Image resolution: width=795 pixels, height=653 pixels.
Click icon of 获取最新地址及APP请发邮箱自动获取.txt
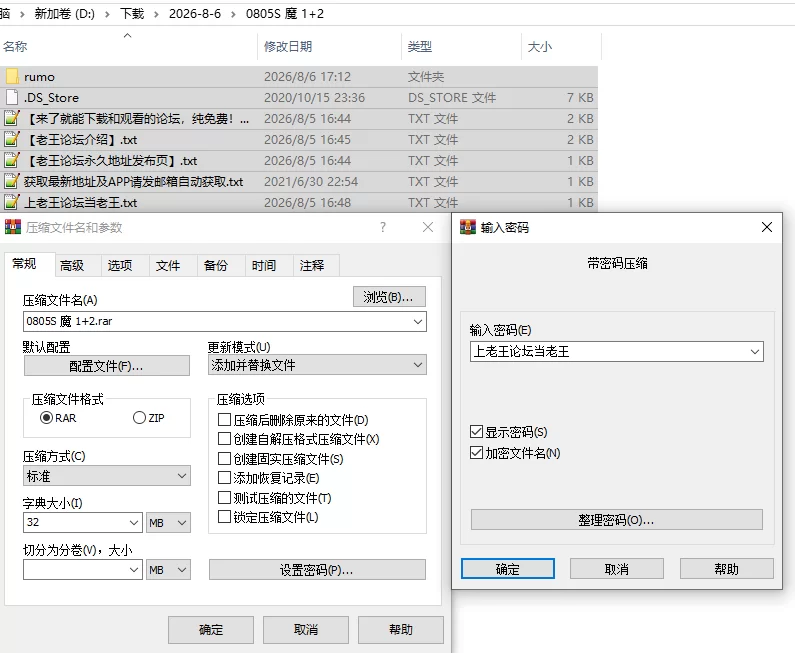pos(12,182)
